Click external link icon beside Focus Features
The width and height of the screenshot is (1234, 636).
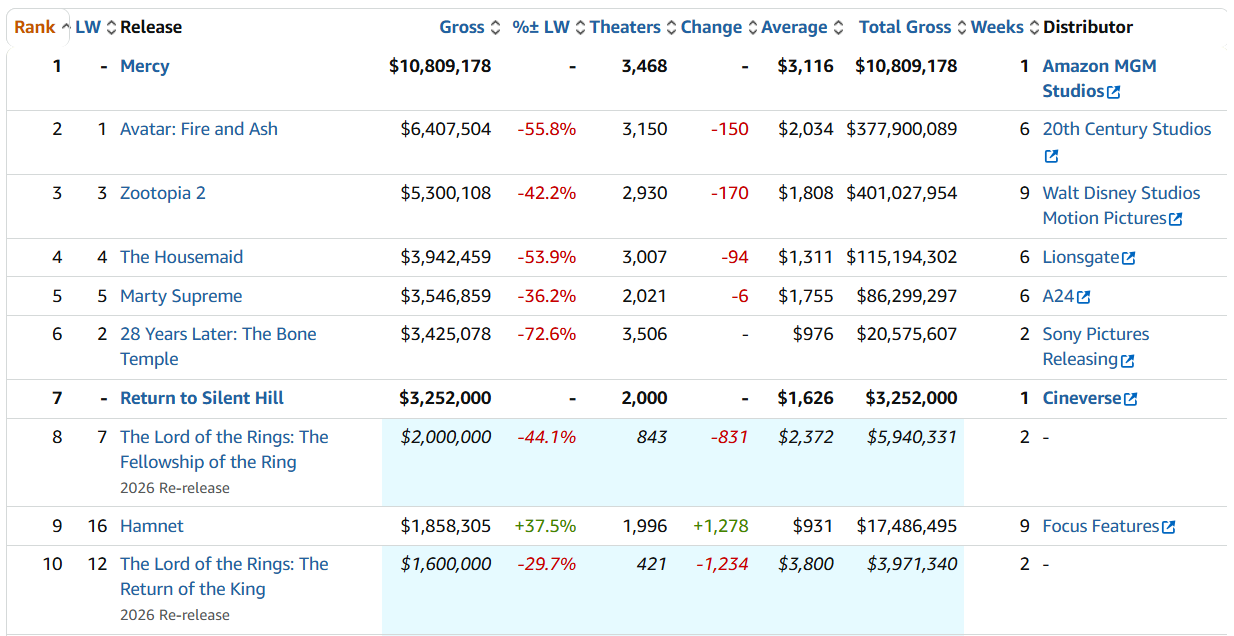click(1168, 527)
